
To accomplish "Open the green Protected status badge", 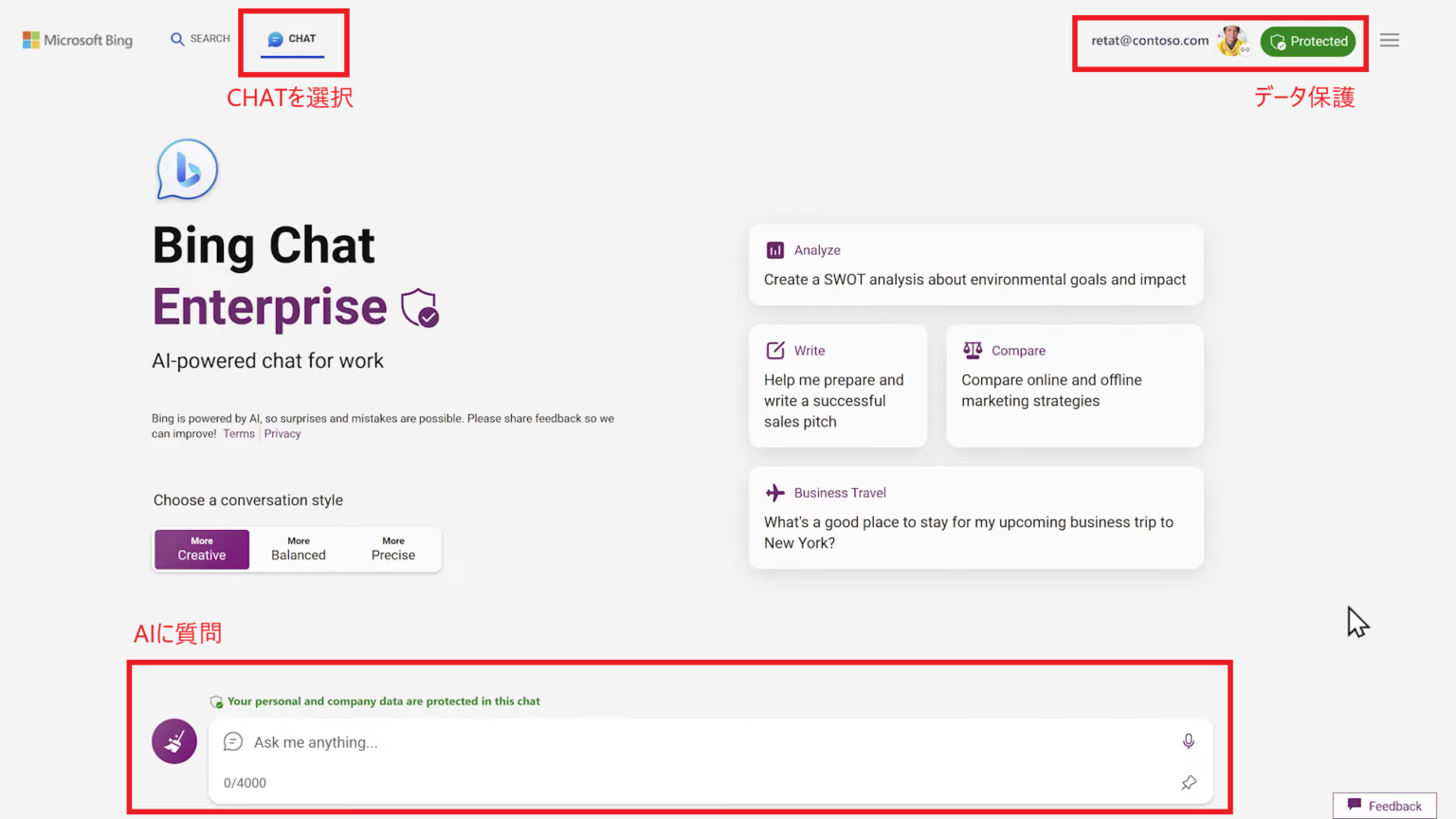I will (x=1308, y=41).
